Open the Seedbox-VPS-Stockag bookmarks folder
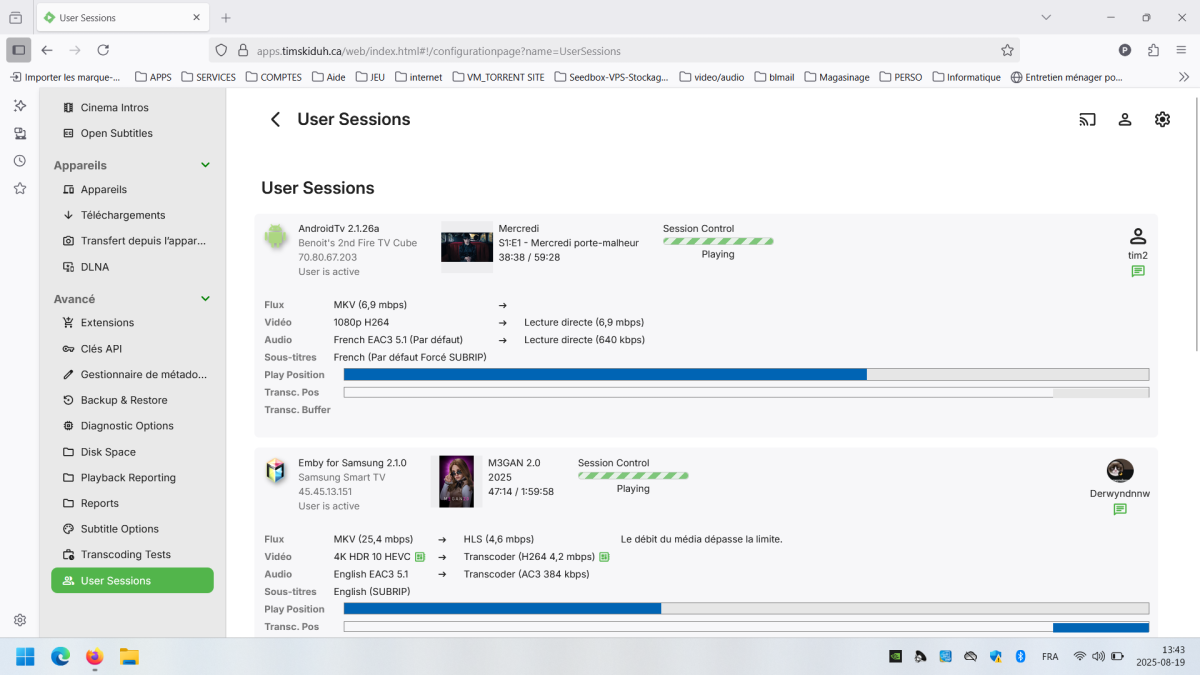This screenshot has width=1200, height=675. tap(611, 76)
